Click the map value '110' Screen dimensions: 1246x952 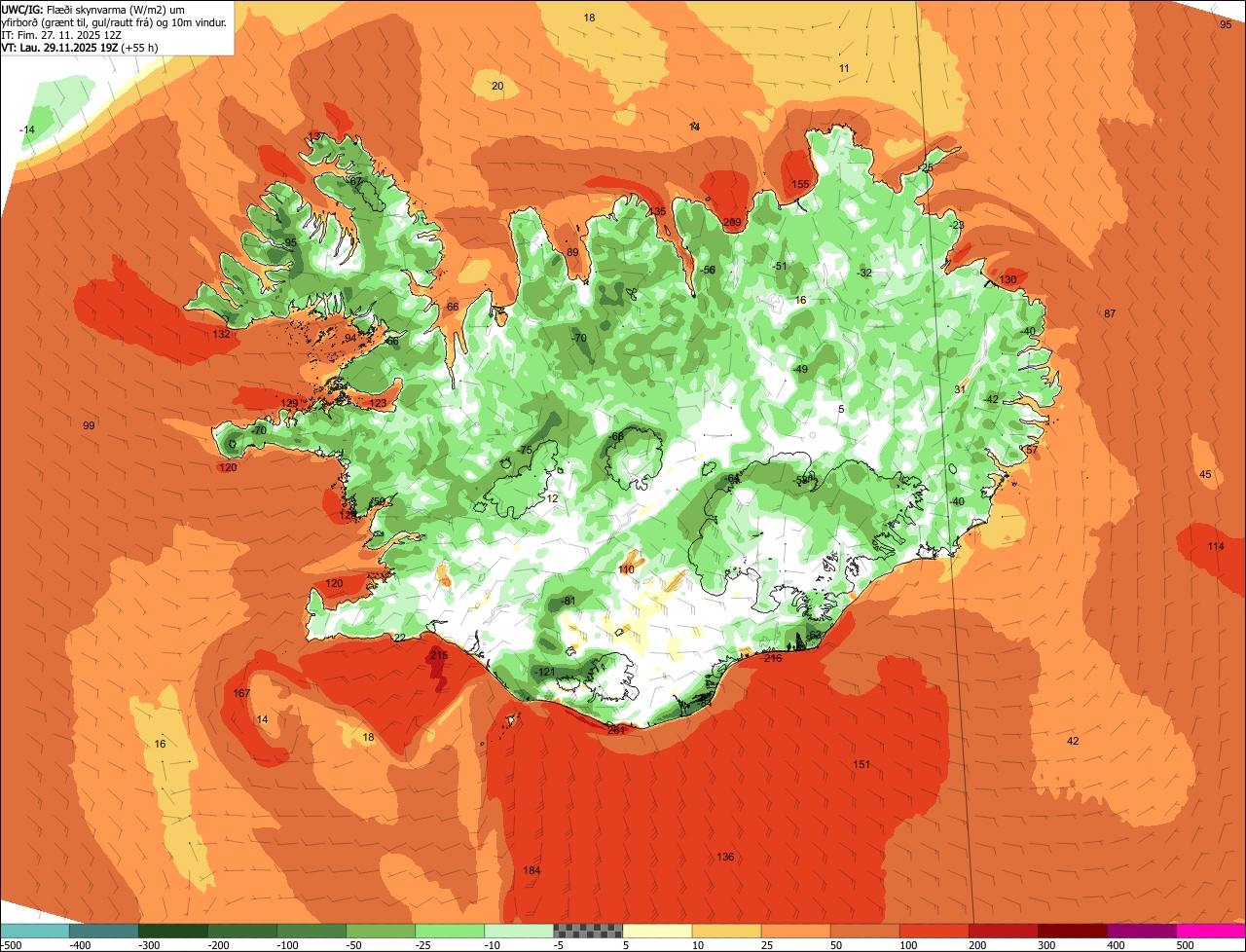click(626, 569)
